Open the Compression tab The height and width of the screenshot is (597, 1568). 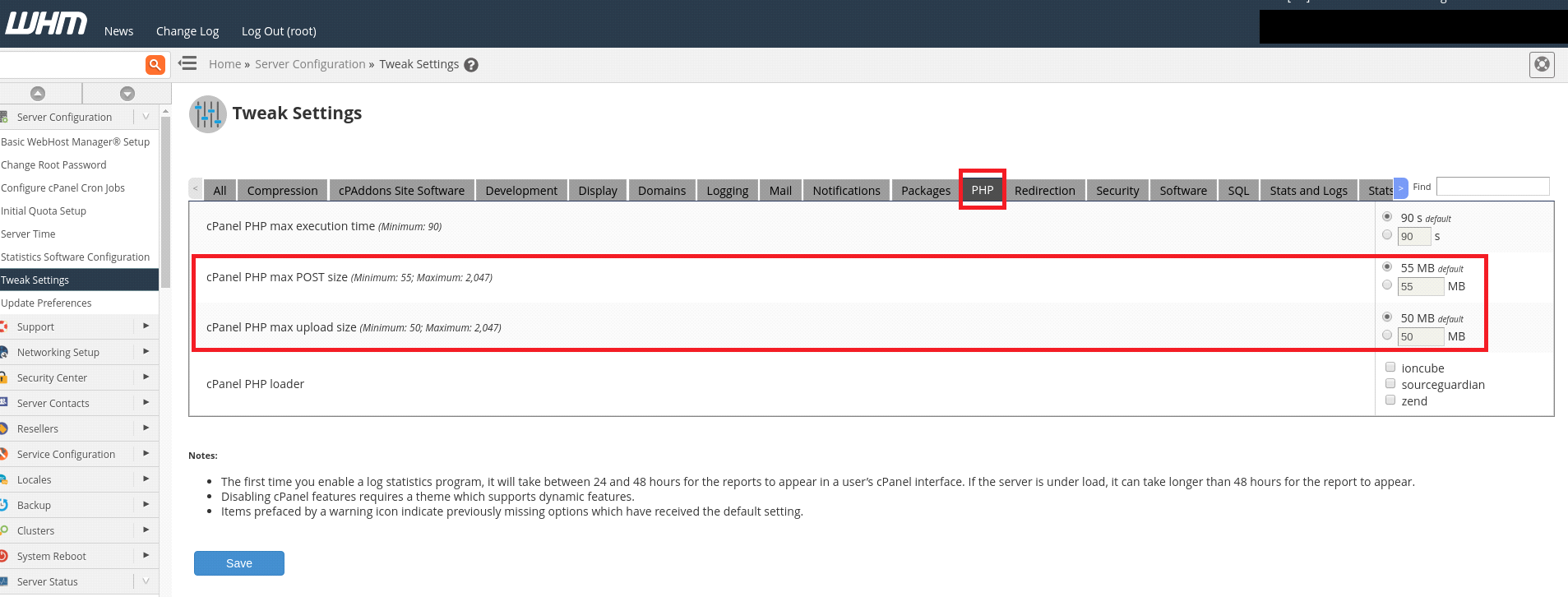(282, 190)
